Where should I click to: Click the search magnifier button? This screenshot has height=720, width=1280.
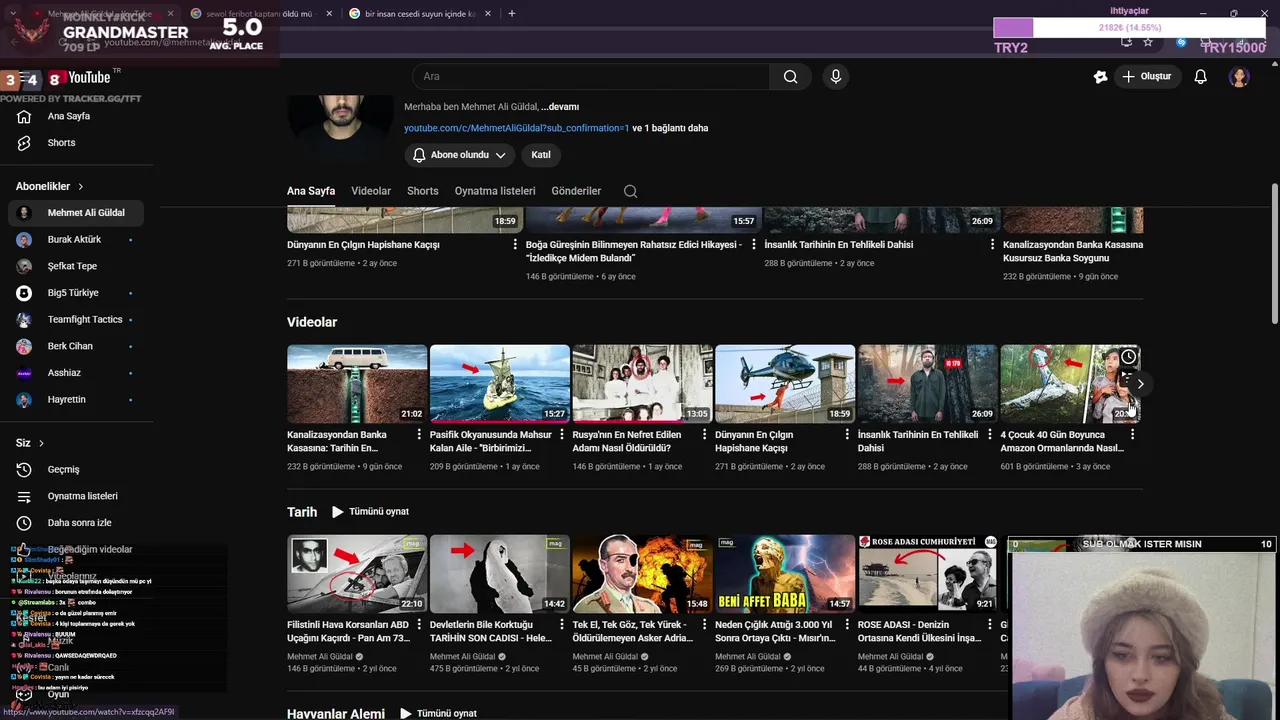(x=790, y=76)
